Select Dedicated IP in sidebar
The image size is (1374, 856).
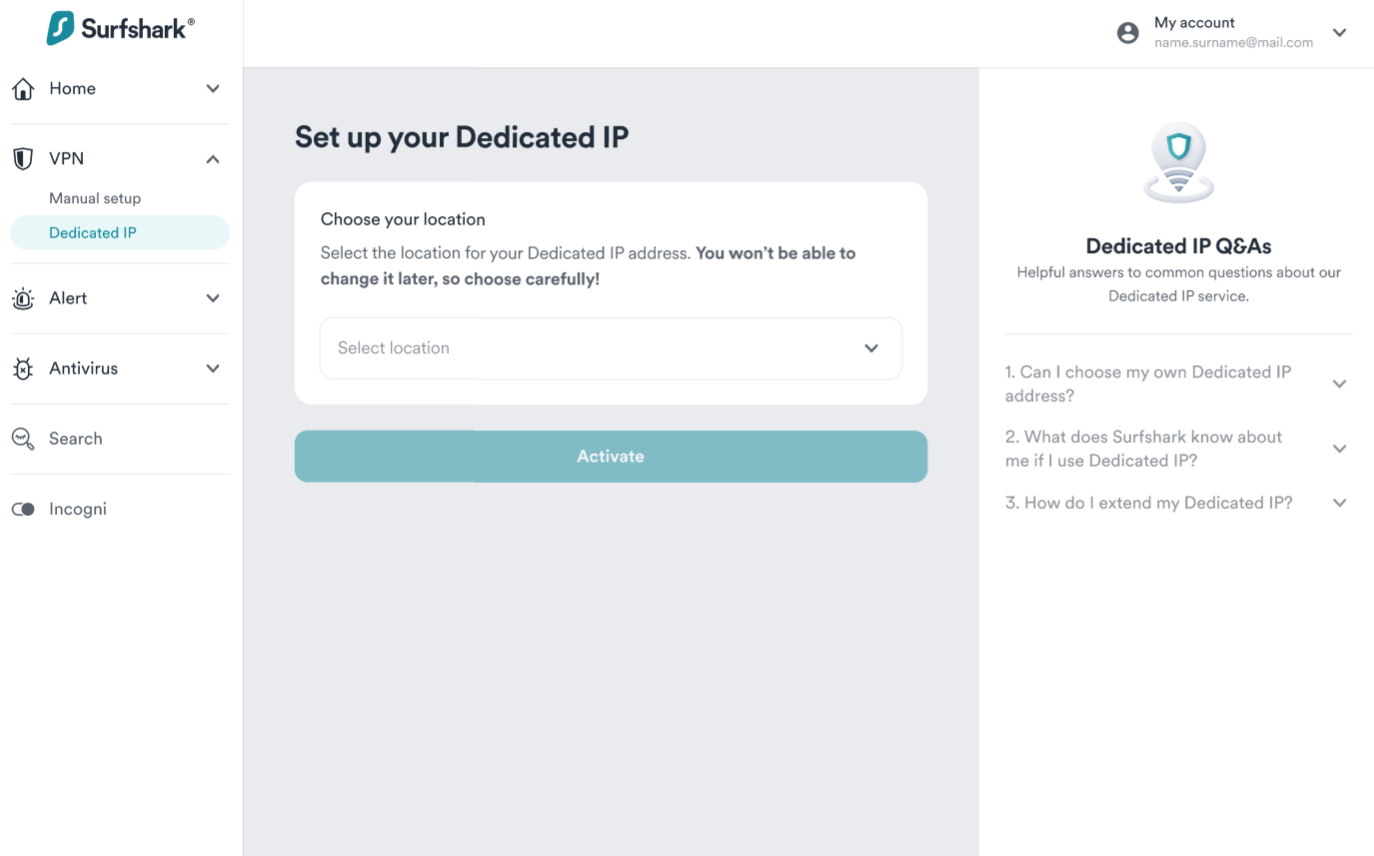pyautogui.click(x=93, y=233)
